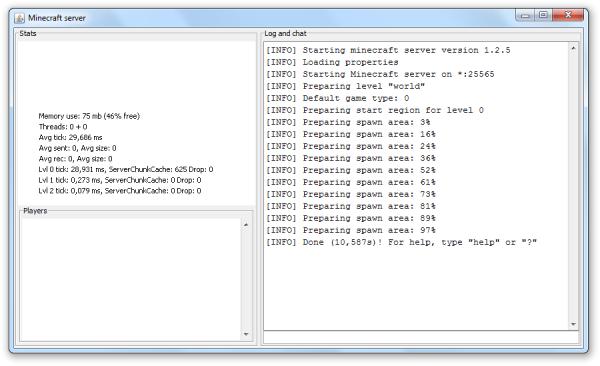
Task: Click the Memory use stats line
Action: coord(89,116)
